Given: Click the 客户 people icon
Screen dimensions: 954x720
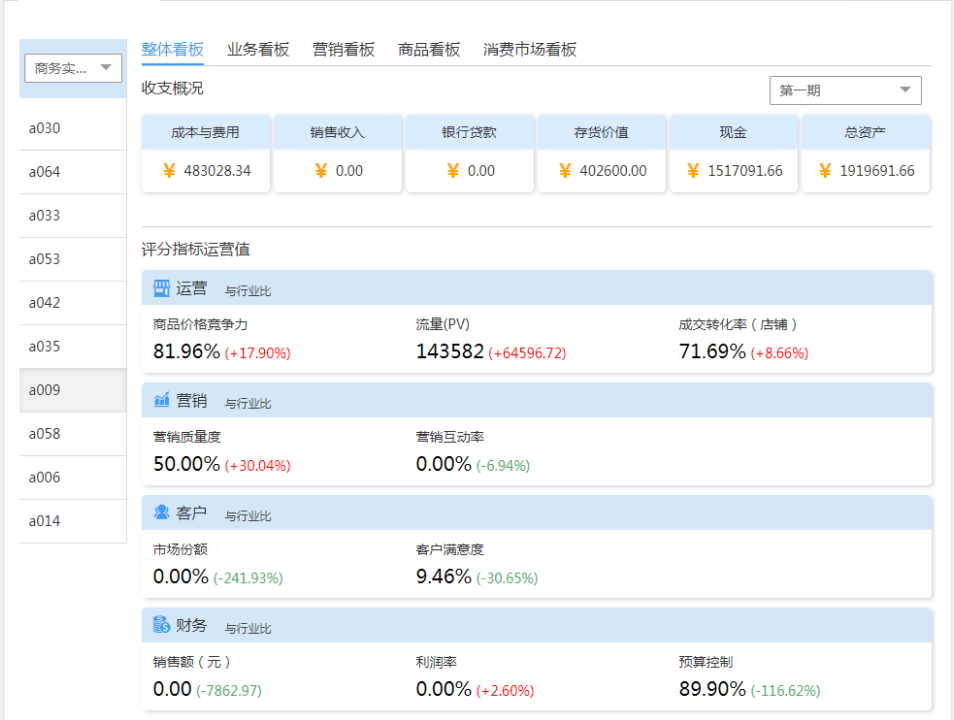Looking at the screenshot, I should coord(161,513).
